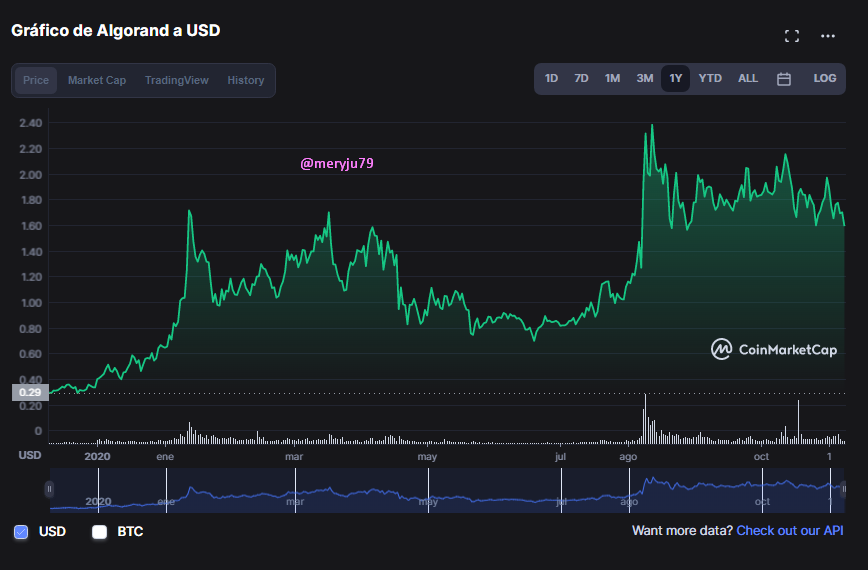Follow the Check out our API link
Screen dimensions: 868x570
pos(790,531)
